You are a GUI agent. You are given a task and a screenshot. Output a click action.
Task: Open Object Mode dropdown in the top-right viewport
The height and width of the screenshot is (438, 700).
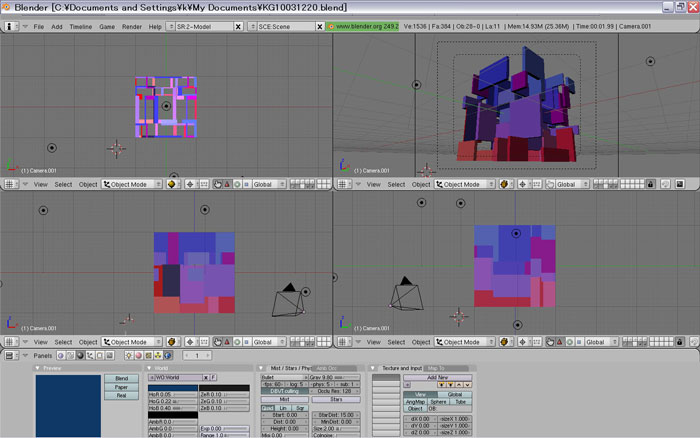coord(465,184)
